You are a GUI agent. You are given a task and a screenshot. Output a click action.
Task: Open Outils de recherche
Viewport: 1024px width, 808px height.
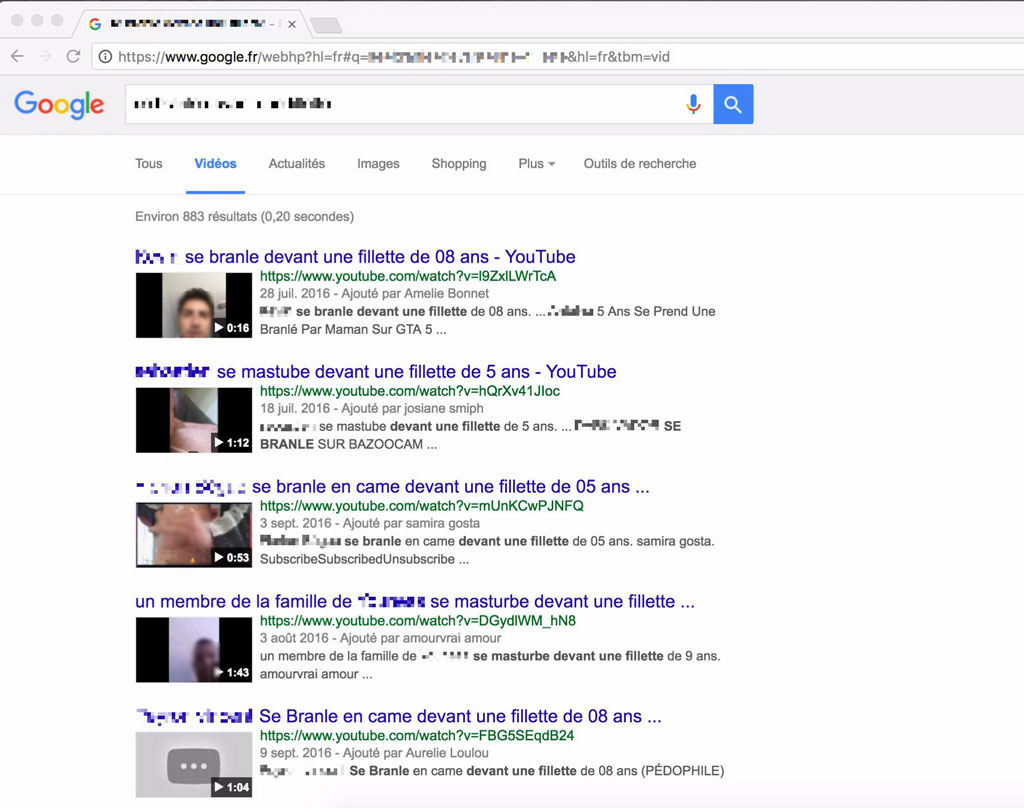coord(640,164)
